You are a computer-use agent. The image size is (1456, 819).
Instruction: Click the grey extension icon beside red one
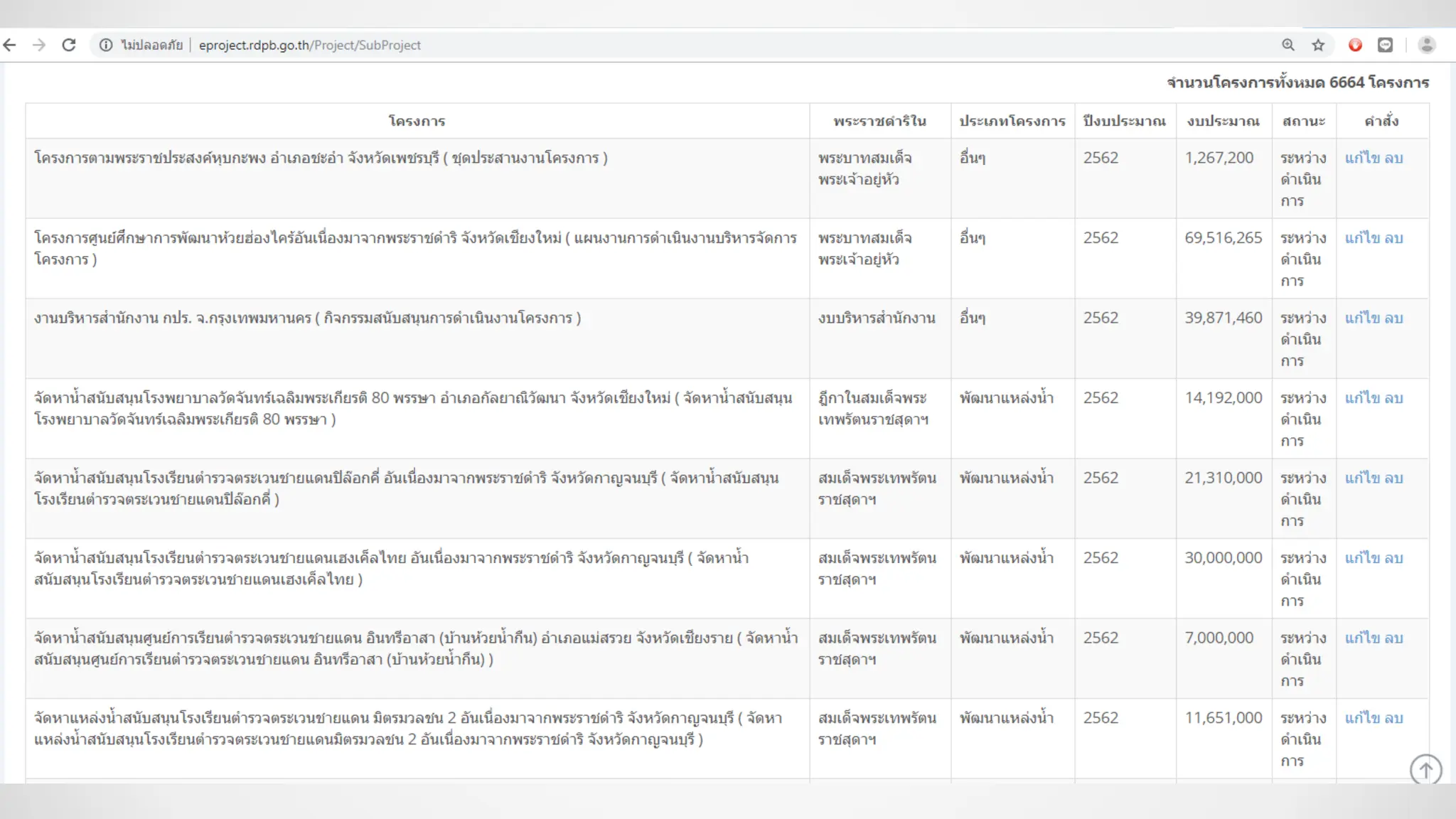(1385, 45)
